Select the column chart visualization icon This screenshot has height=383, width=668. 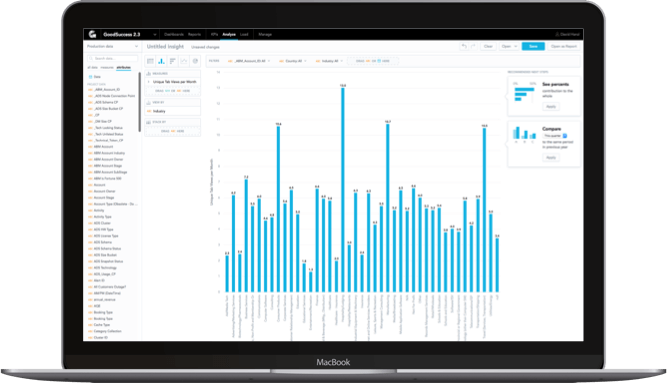161,61
